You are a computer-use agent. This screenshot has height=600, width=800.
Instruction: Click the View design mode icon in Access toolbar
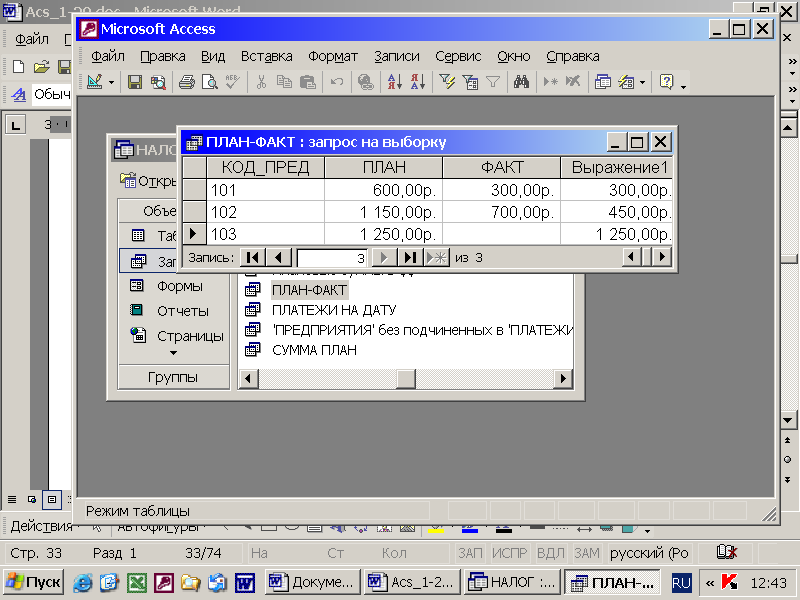95,82
